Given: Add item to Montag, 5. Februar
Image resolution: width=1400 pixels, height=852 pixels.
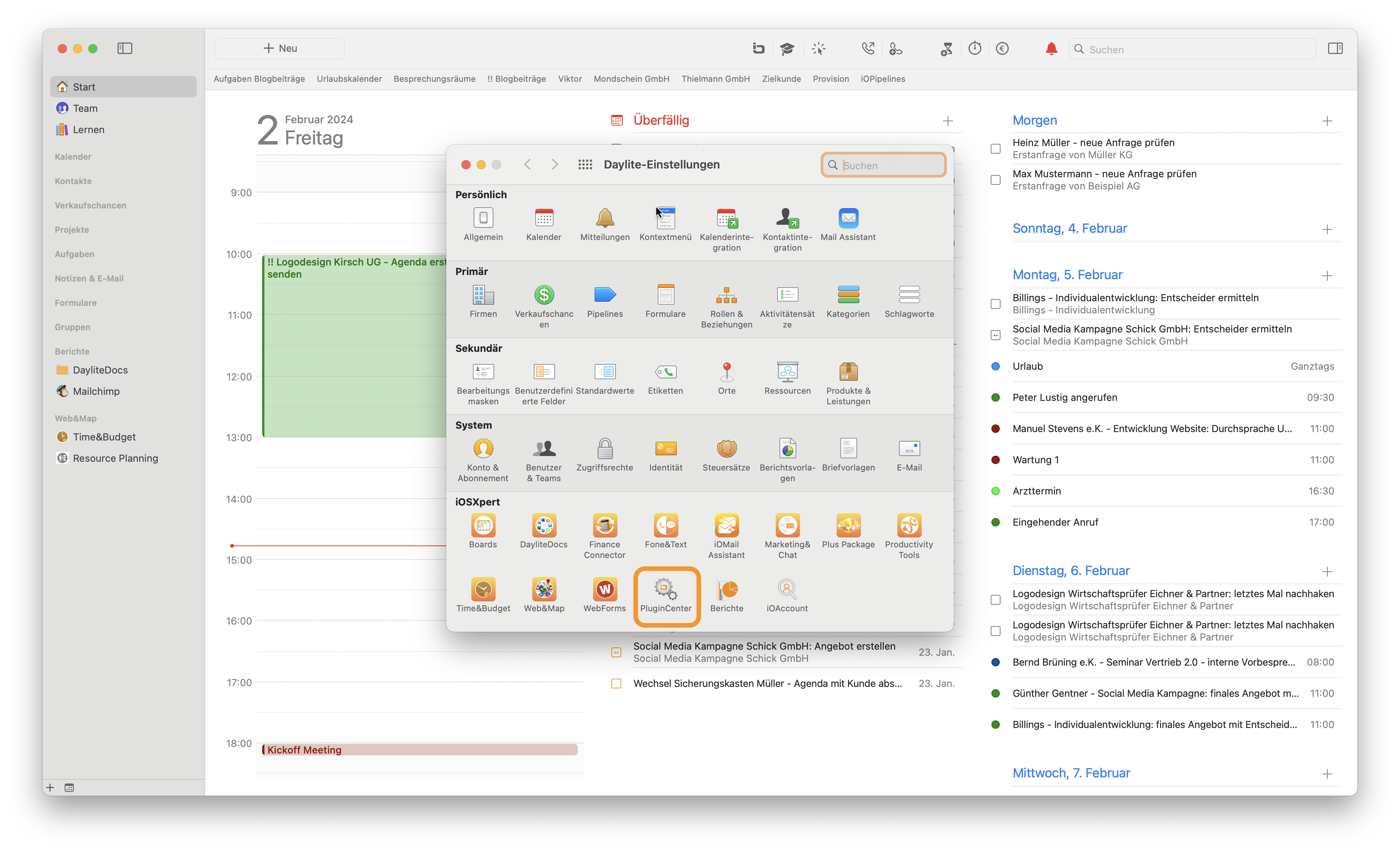Looking at the screenshot, I should tap(1327, 276).
